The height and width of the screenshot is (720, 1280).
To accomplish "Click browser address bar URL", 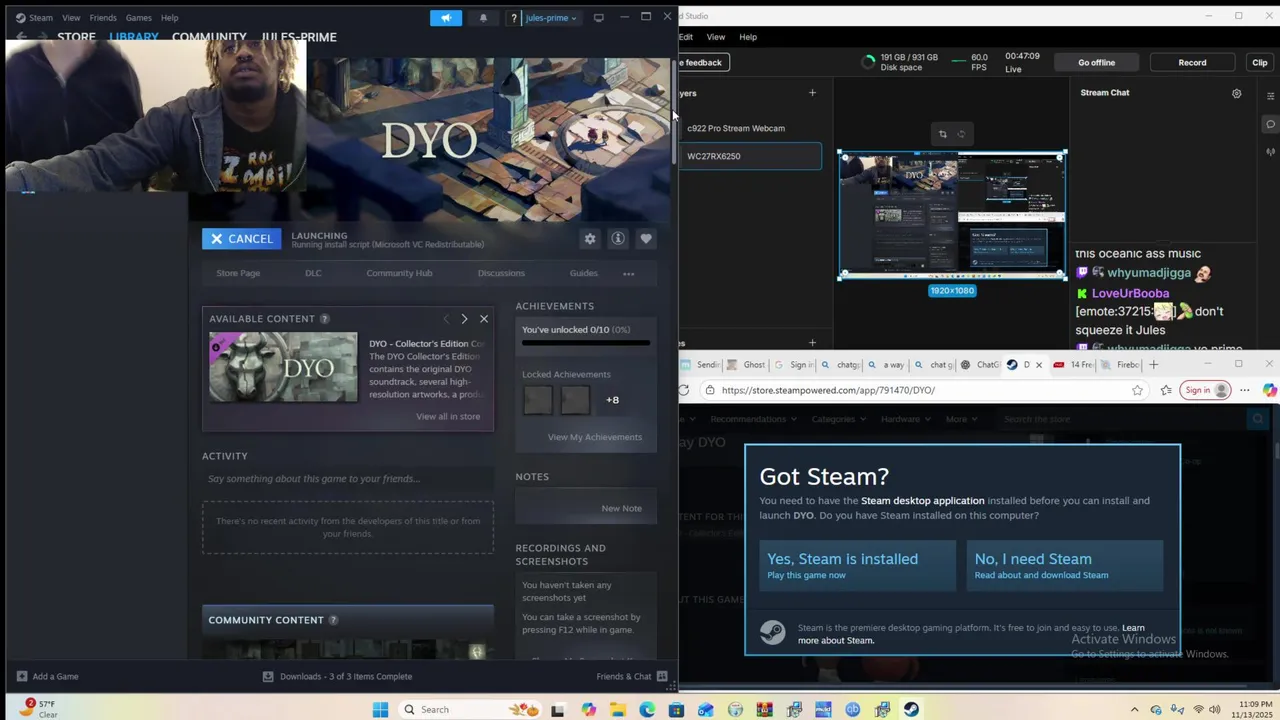I will tap(828, 390).
